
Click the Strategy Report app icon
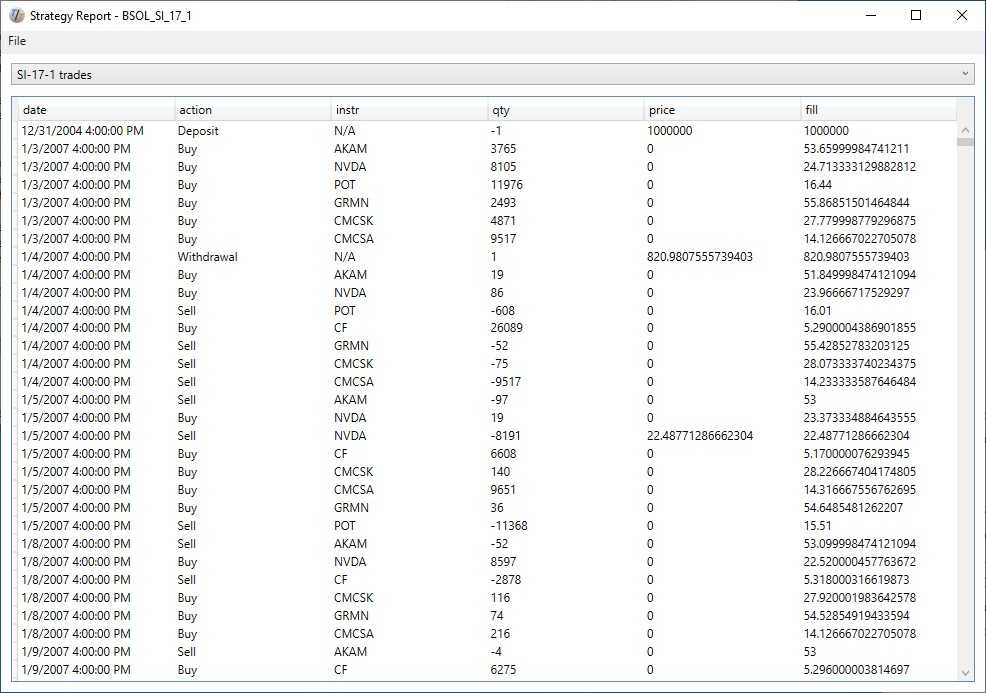tap(16, 16)
